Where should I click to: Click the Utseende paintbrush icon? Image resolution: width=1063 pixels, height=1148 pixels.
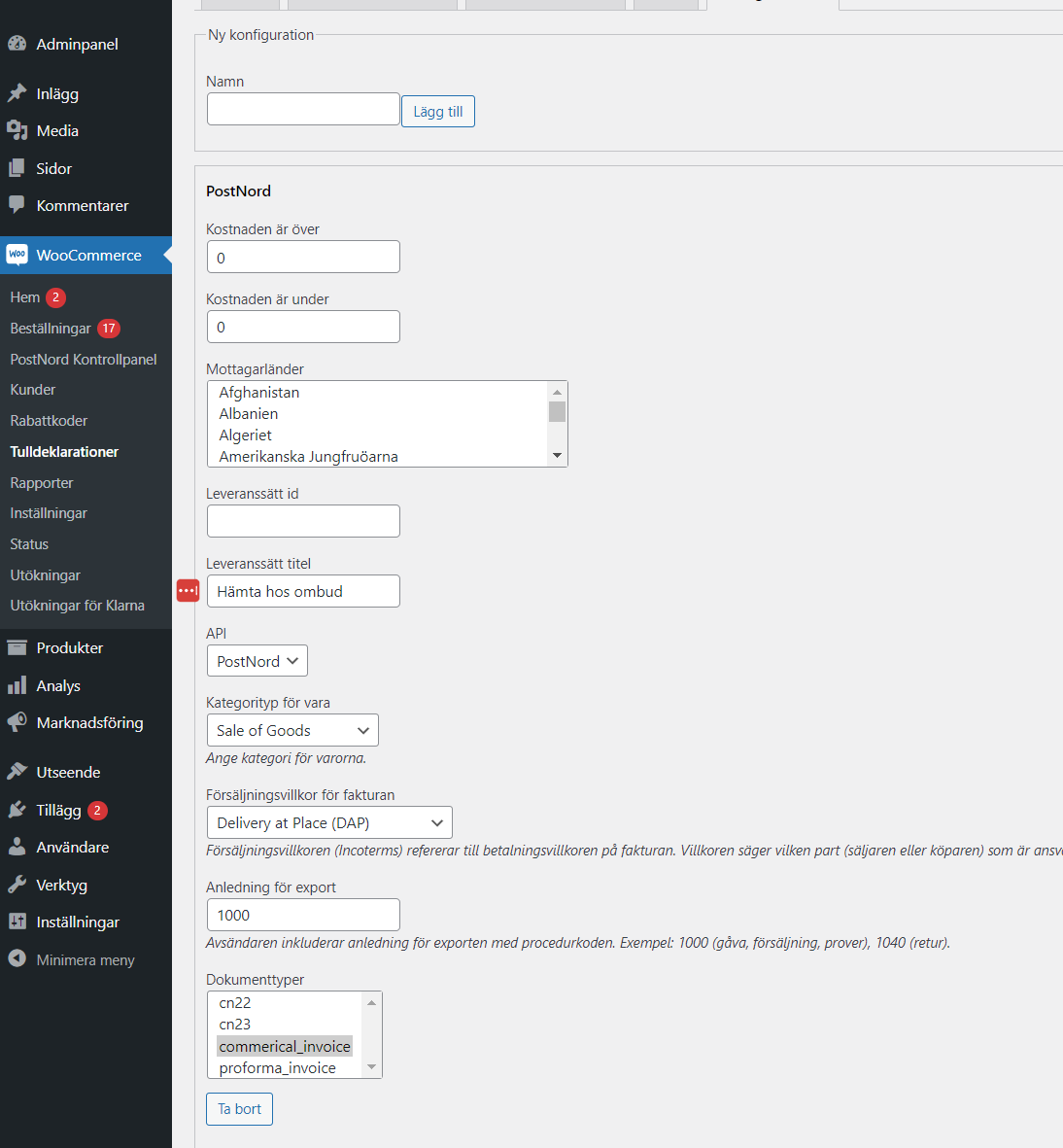point(17,773)
